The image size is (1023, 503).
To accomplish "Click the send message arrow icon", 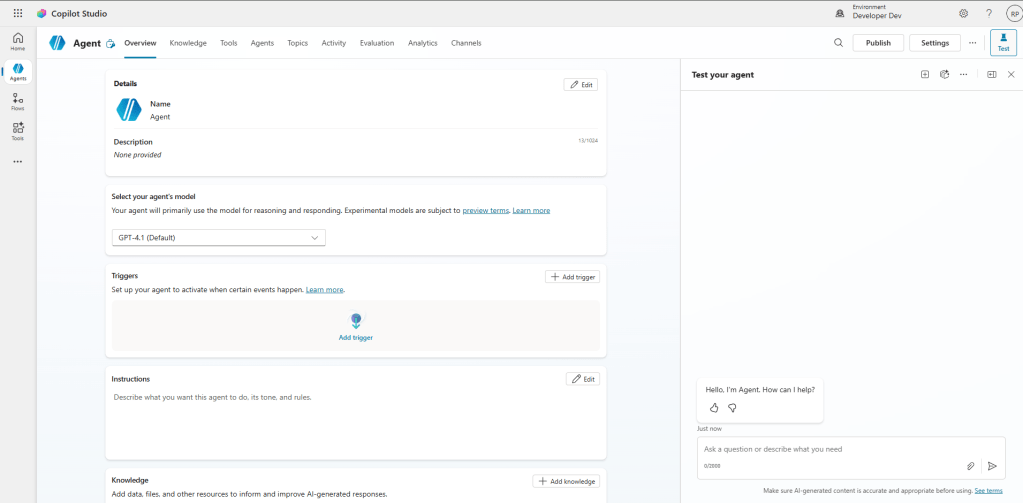I will (992, 466).
